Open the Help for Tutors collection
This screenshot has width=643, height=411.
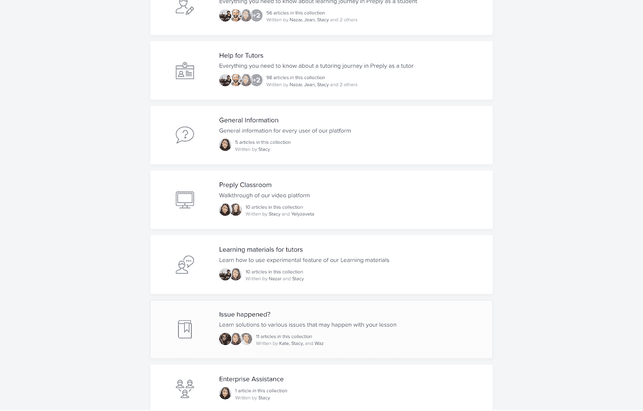(x=241, y=55)
